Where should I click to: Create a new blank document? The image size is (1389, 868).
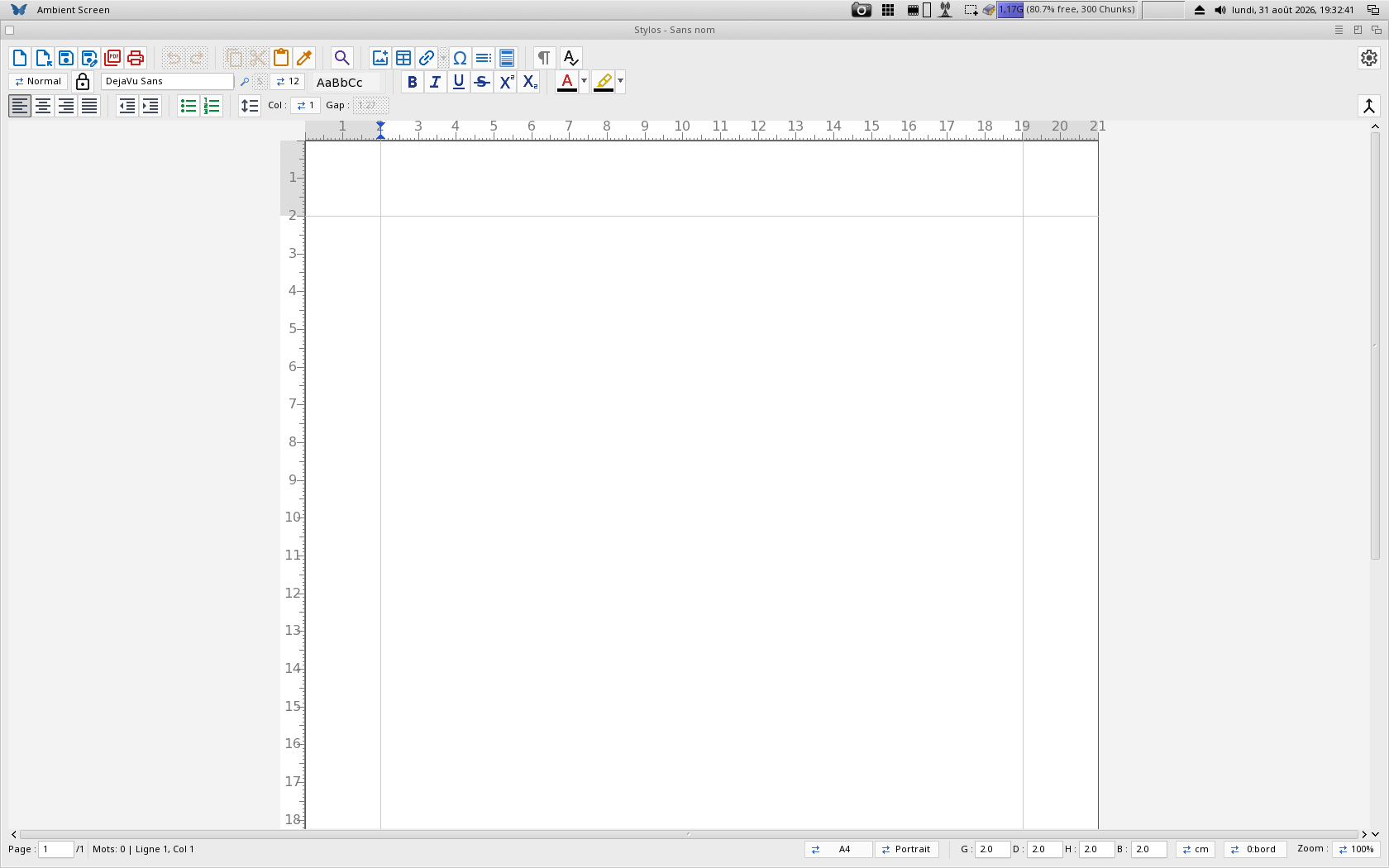coord(20,58)
